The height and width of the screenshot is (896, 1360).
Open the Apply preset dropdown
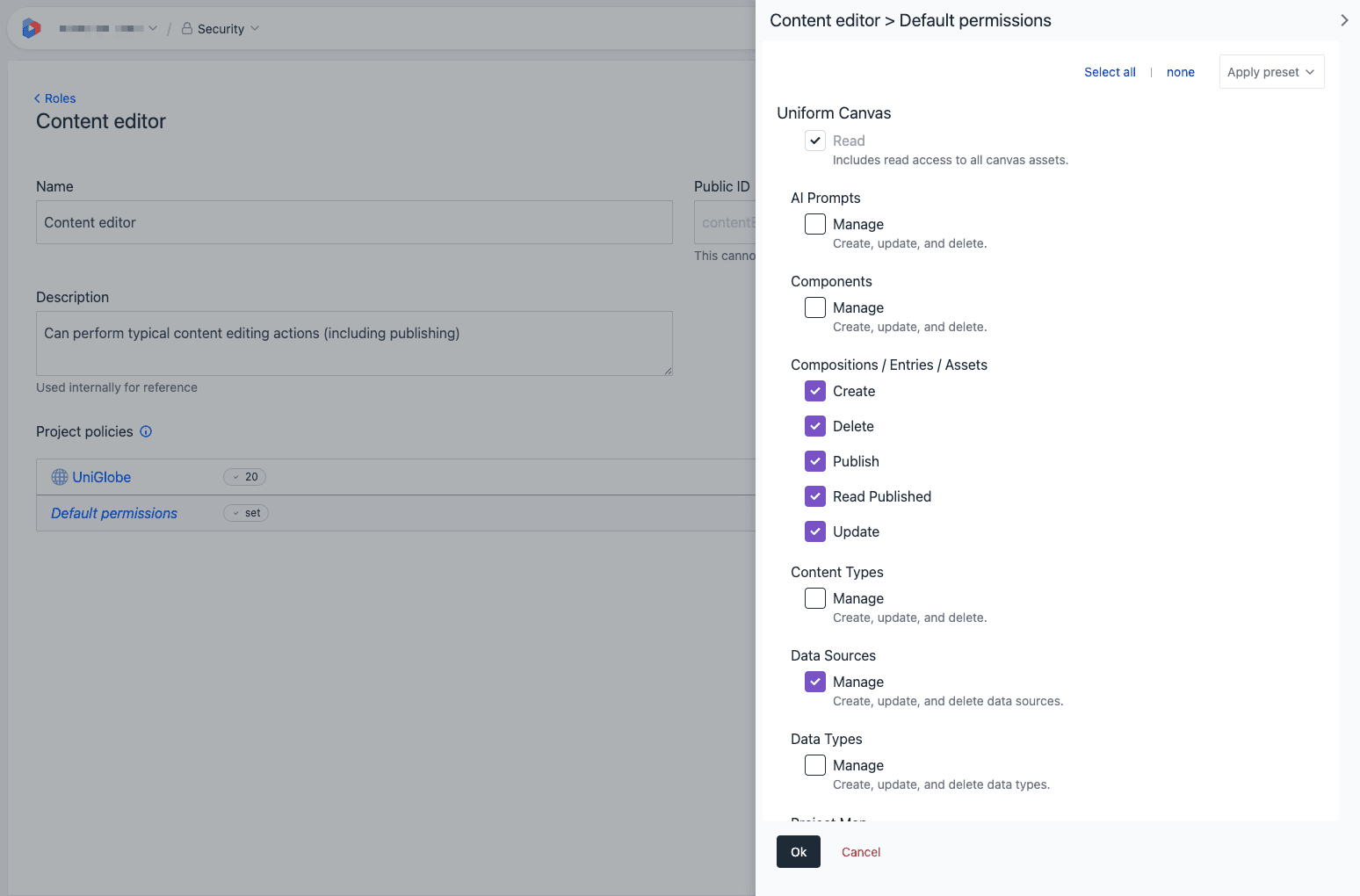[1270, 71]
